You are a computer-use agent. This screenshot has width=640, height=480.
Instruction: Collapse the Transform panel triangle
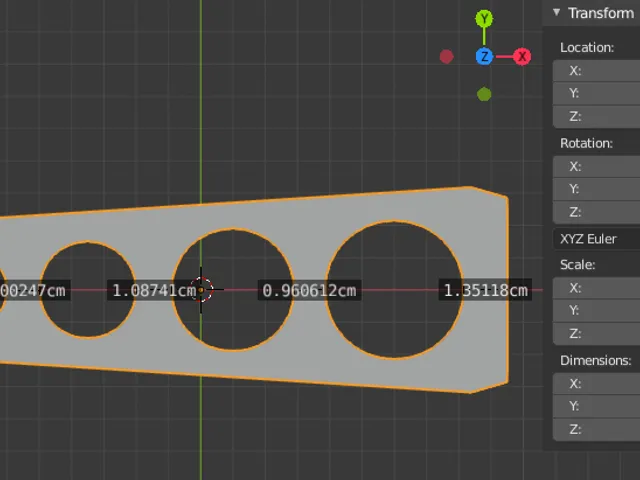(556, 13)
